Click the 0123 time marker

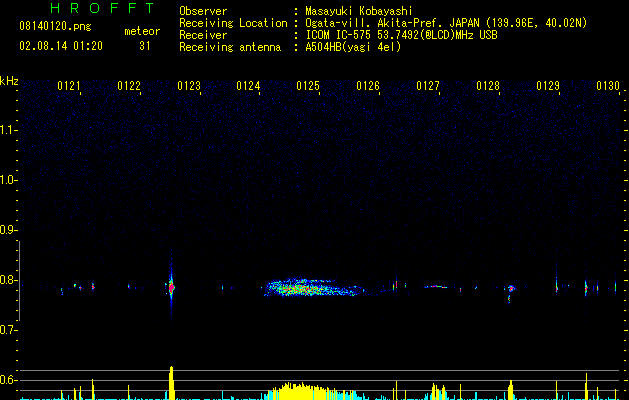tap(189, 86)
